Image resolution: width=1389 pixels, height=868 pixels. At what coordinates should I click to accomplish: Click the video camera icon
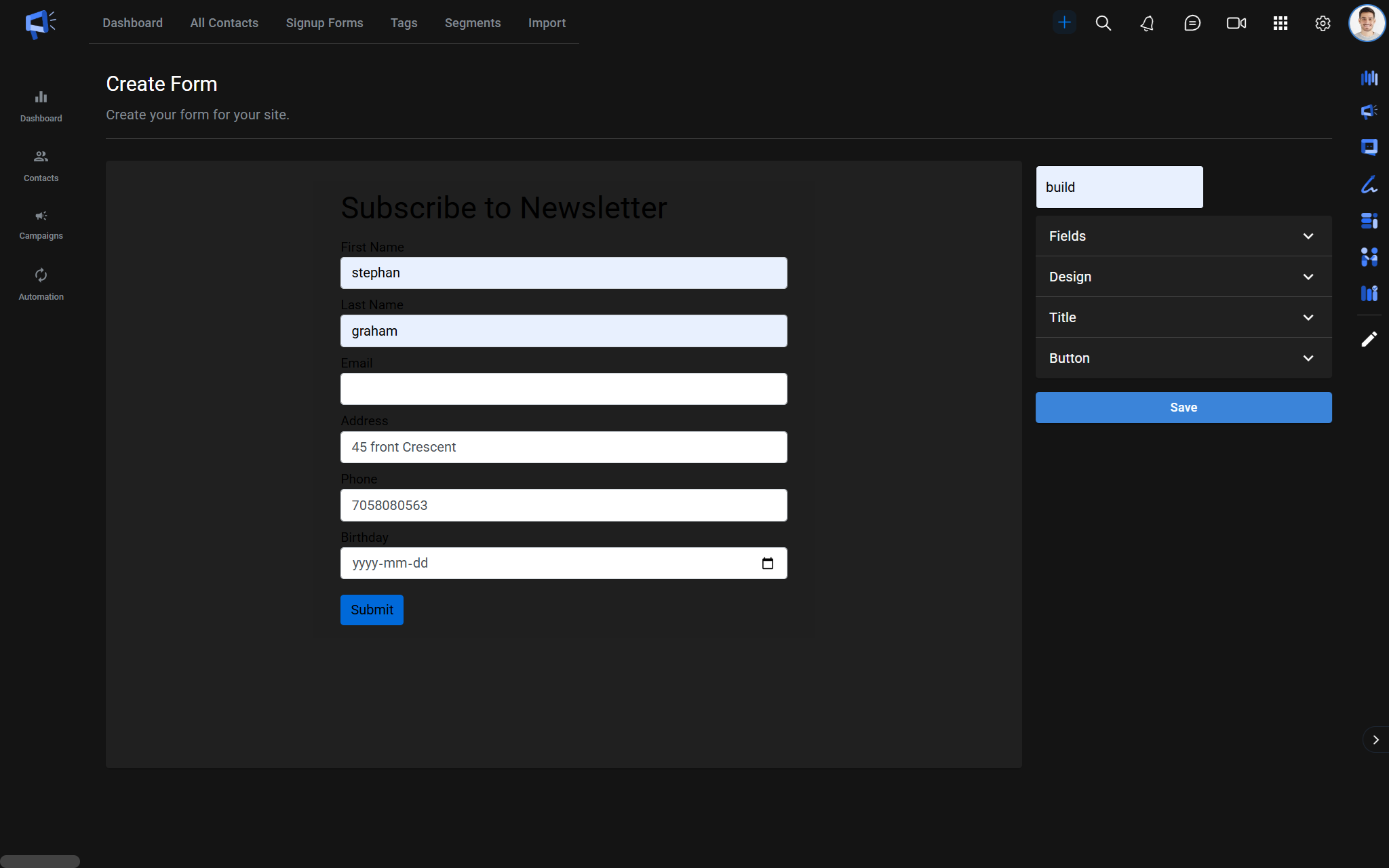pyautogui.click(x=1236, y=23)
